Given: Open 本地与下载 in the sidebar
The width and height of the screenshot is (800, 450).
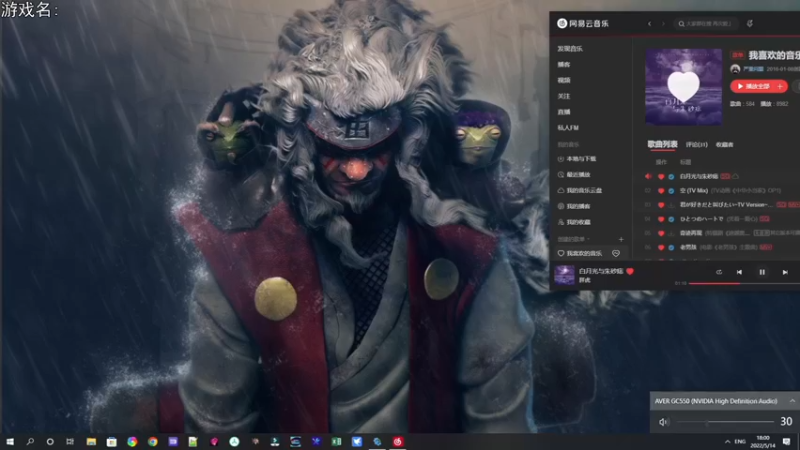Looking at the screenshot, I should (577, 159).
